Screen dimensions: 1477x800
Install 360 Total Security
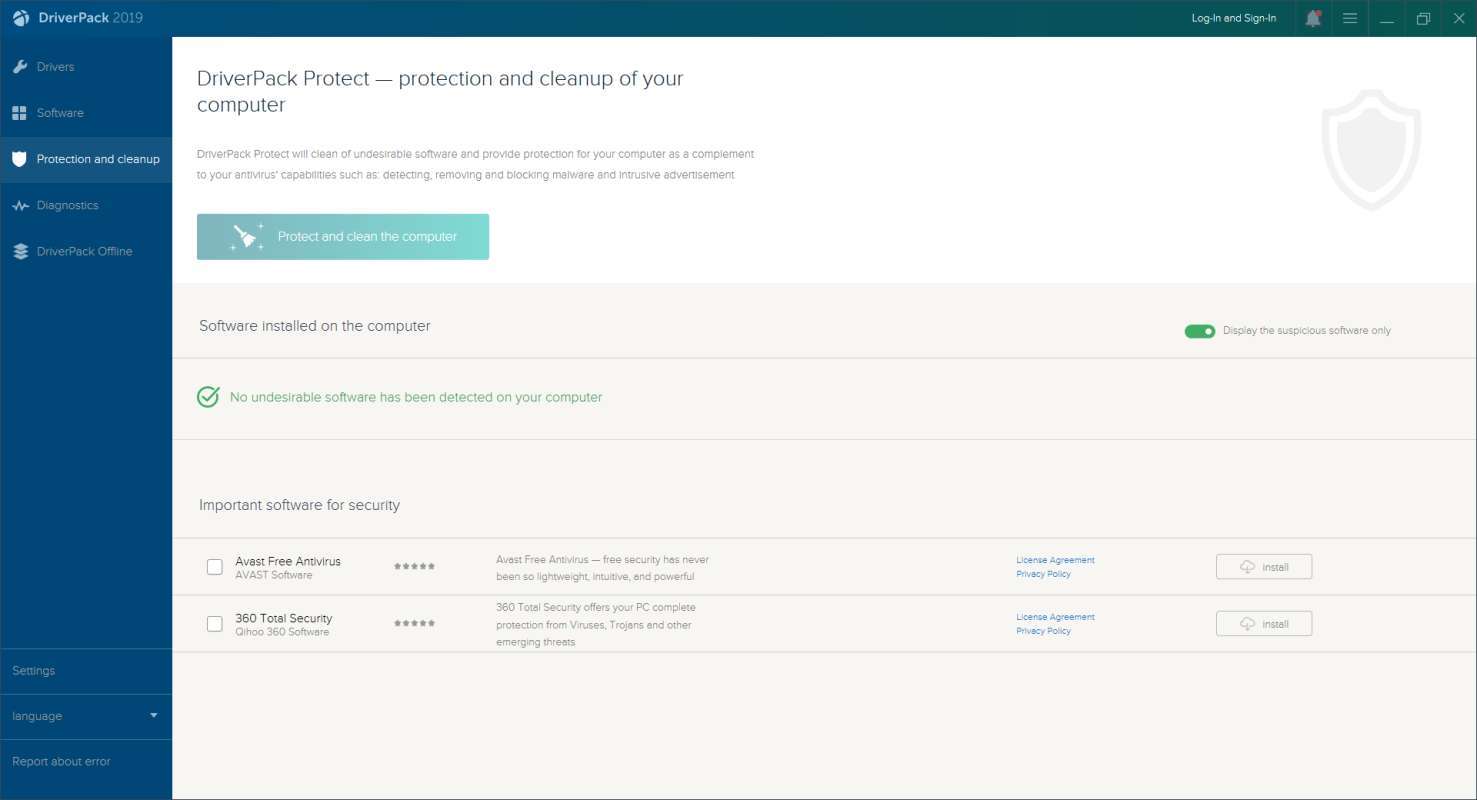click(x=1264, y=624)
